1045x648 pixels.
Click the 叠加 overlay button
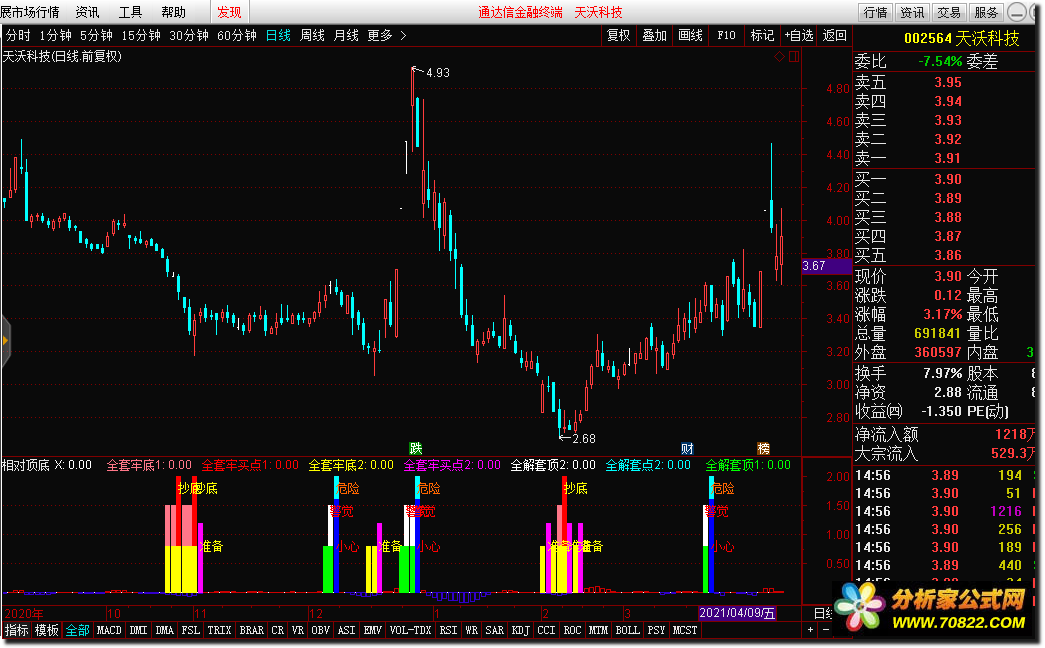pyautogui.click(x=654, y=35)
